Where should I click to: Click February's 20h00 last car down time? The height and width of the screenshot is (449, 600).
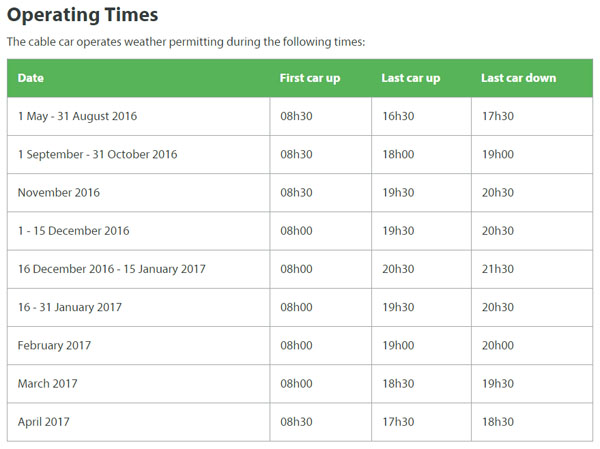coord(498,346)
